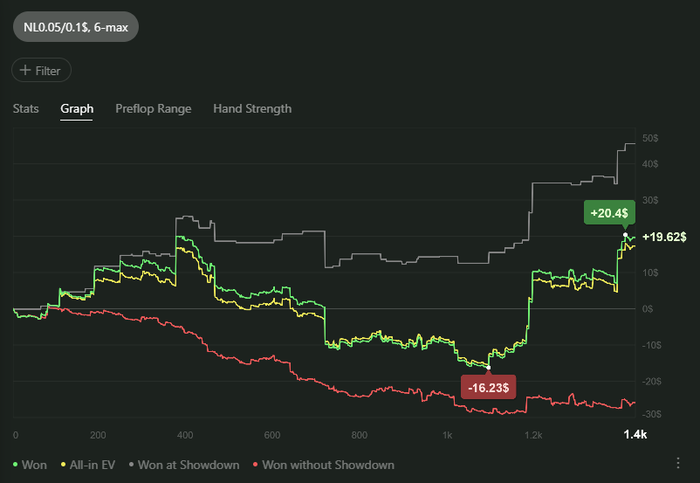700x483 pixels.
Task: Click the red -16.23$ low label
Action: click(487, 387)
